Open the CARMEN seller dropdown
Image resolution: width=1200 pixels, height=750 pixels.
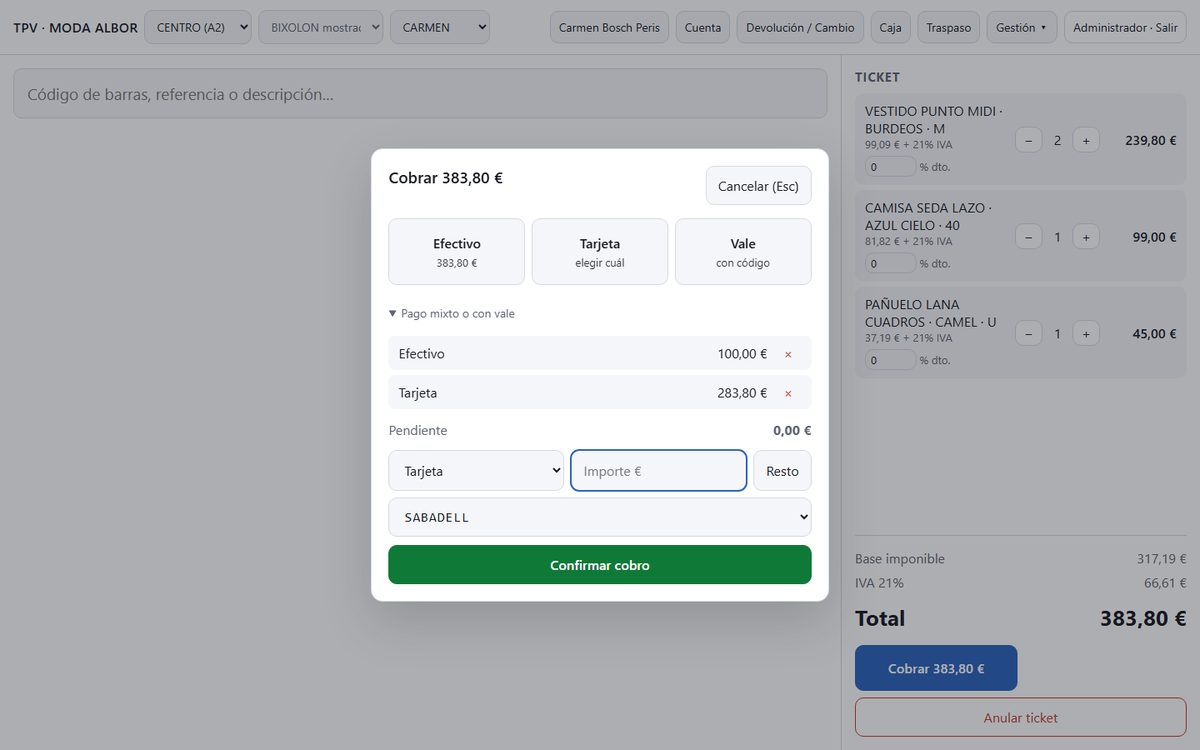440,27
